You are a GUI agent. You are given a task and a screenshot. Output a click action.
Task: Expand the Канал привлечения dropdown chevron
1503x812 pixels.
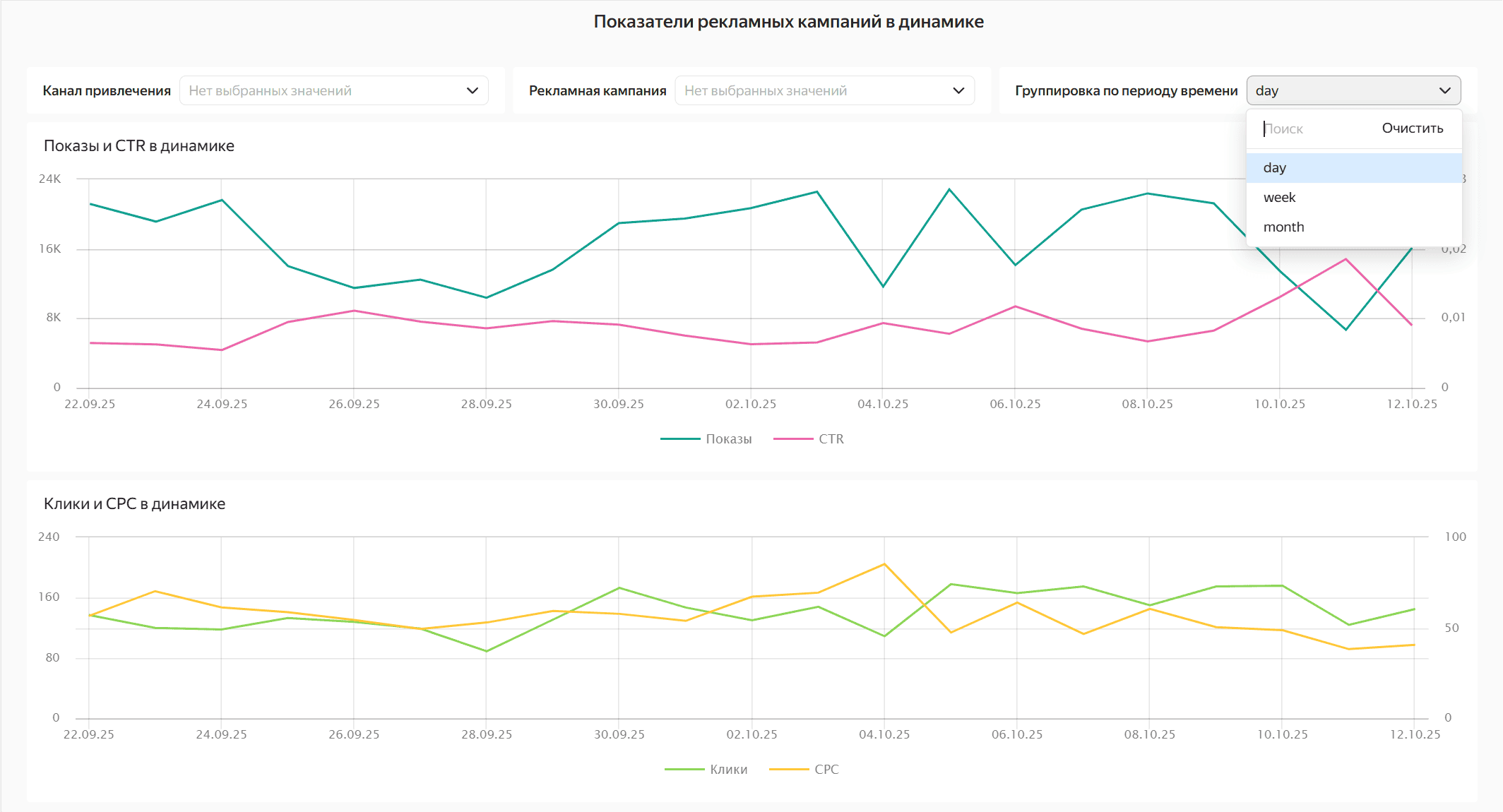(x=473, y=90)
